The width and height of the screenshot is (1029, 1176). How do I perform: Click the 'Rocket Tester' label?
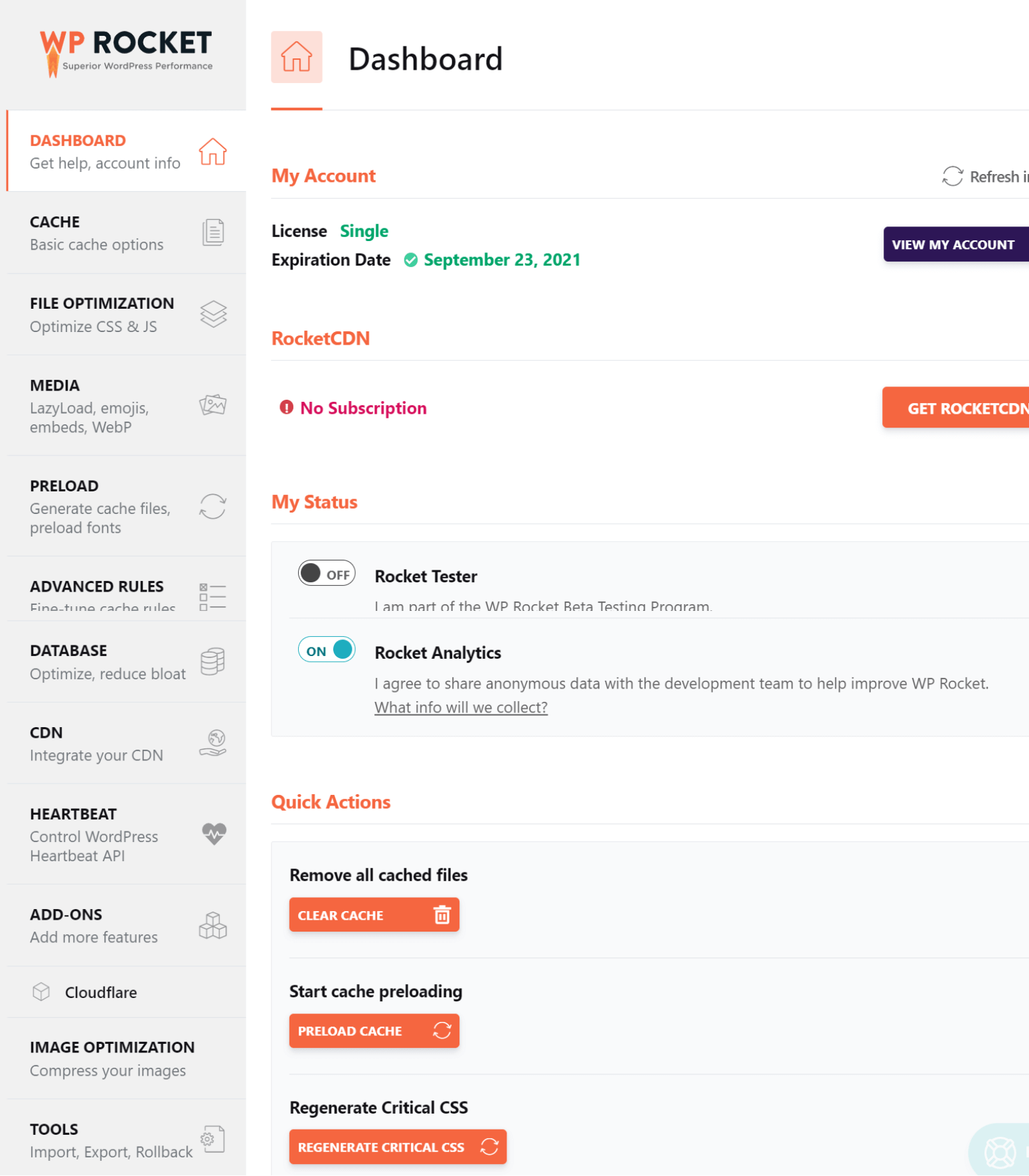(426, 576)
